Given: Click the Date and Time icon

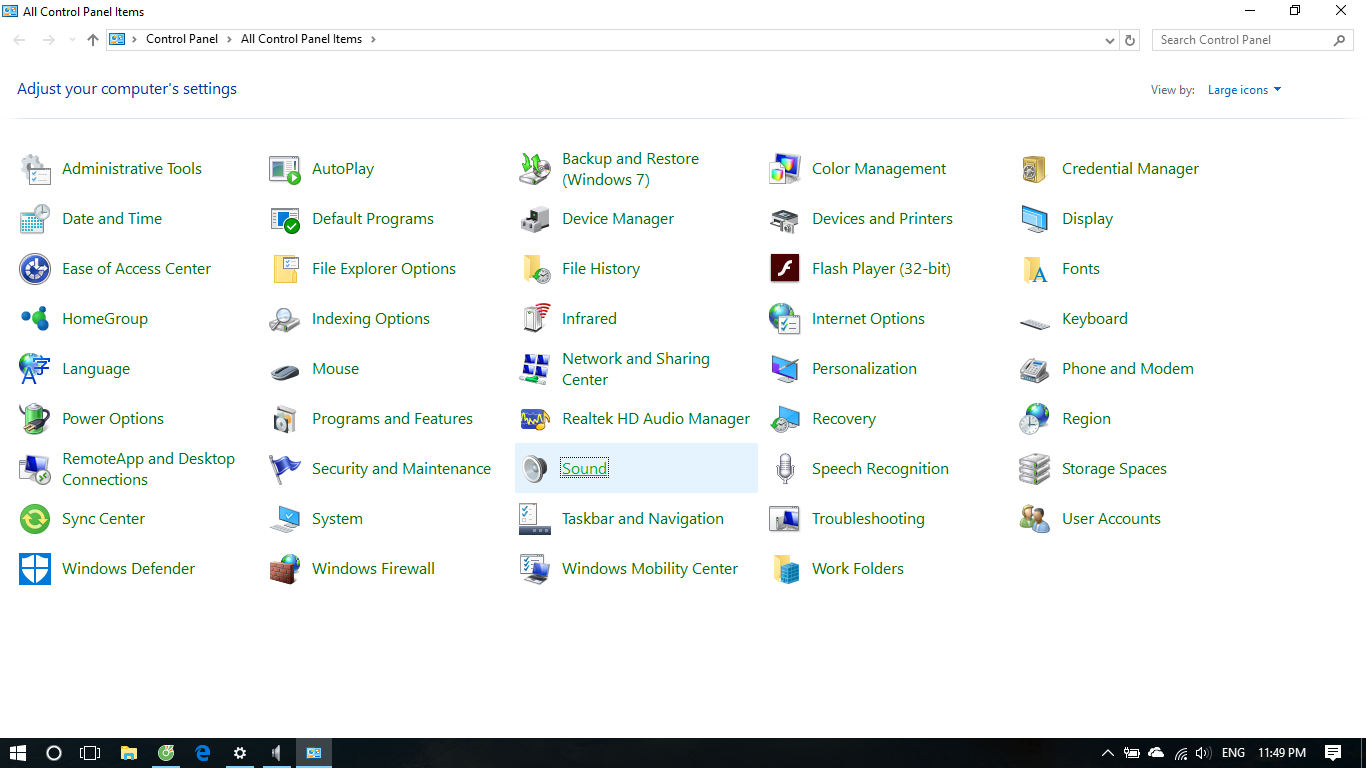Looking at the screenshot, I should pos(35,219).
